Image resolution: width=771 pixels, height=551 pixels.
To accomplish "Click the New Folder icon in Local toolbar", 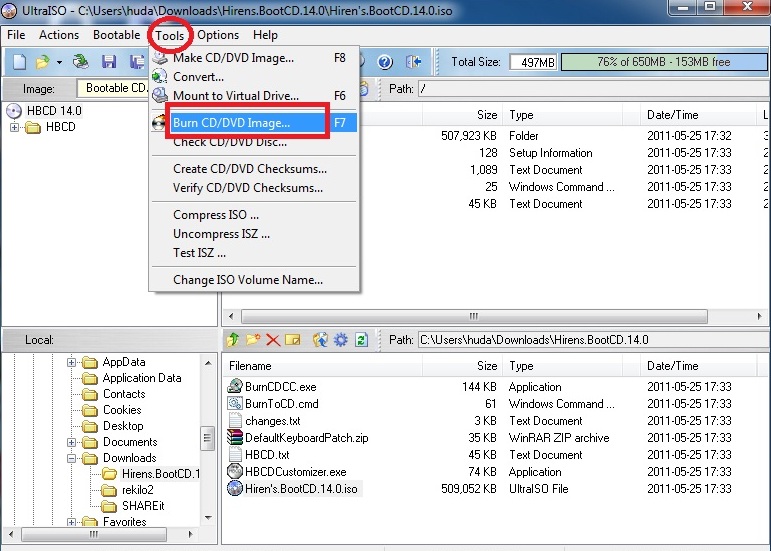I will (x=253, y=340).
